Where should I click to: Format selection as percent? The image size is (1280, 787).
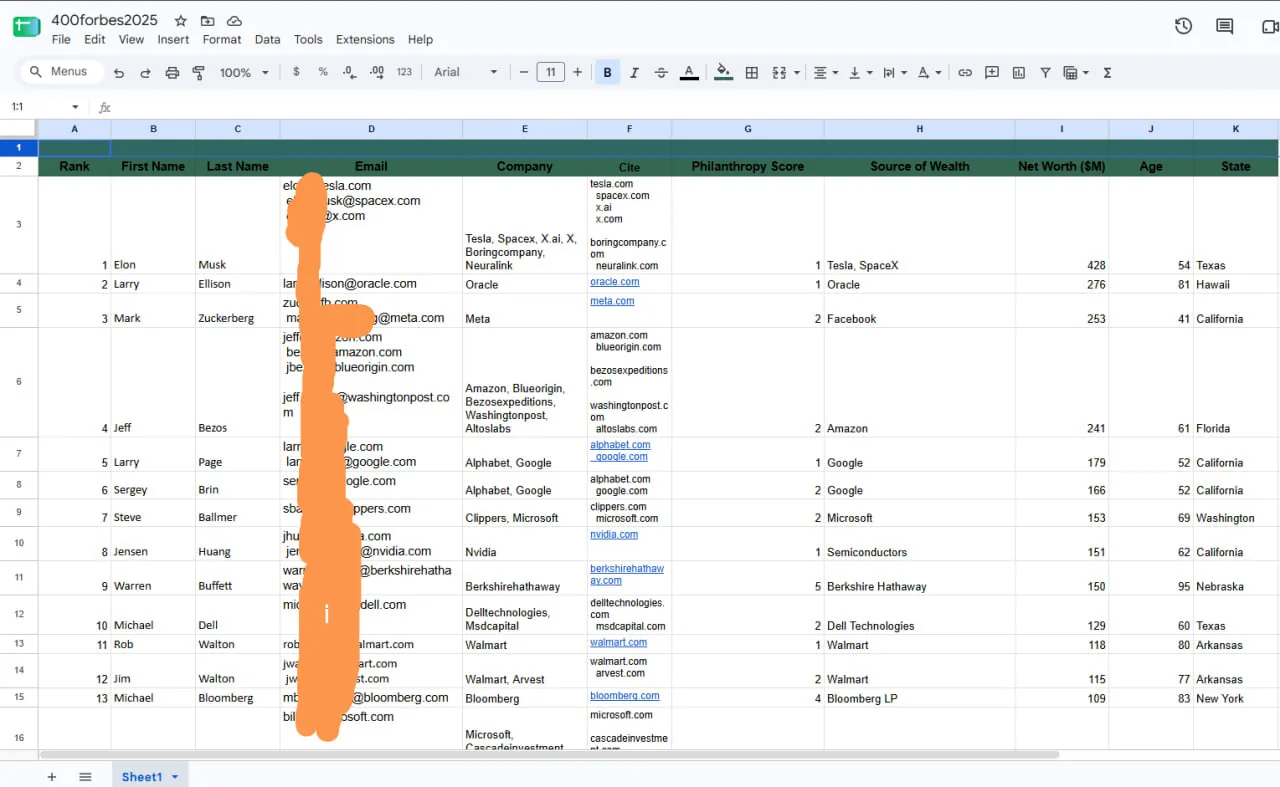[x=323, y=72]
